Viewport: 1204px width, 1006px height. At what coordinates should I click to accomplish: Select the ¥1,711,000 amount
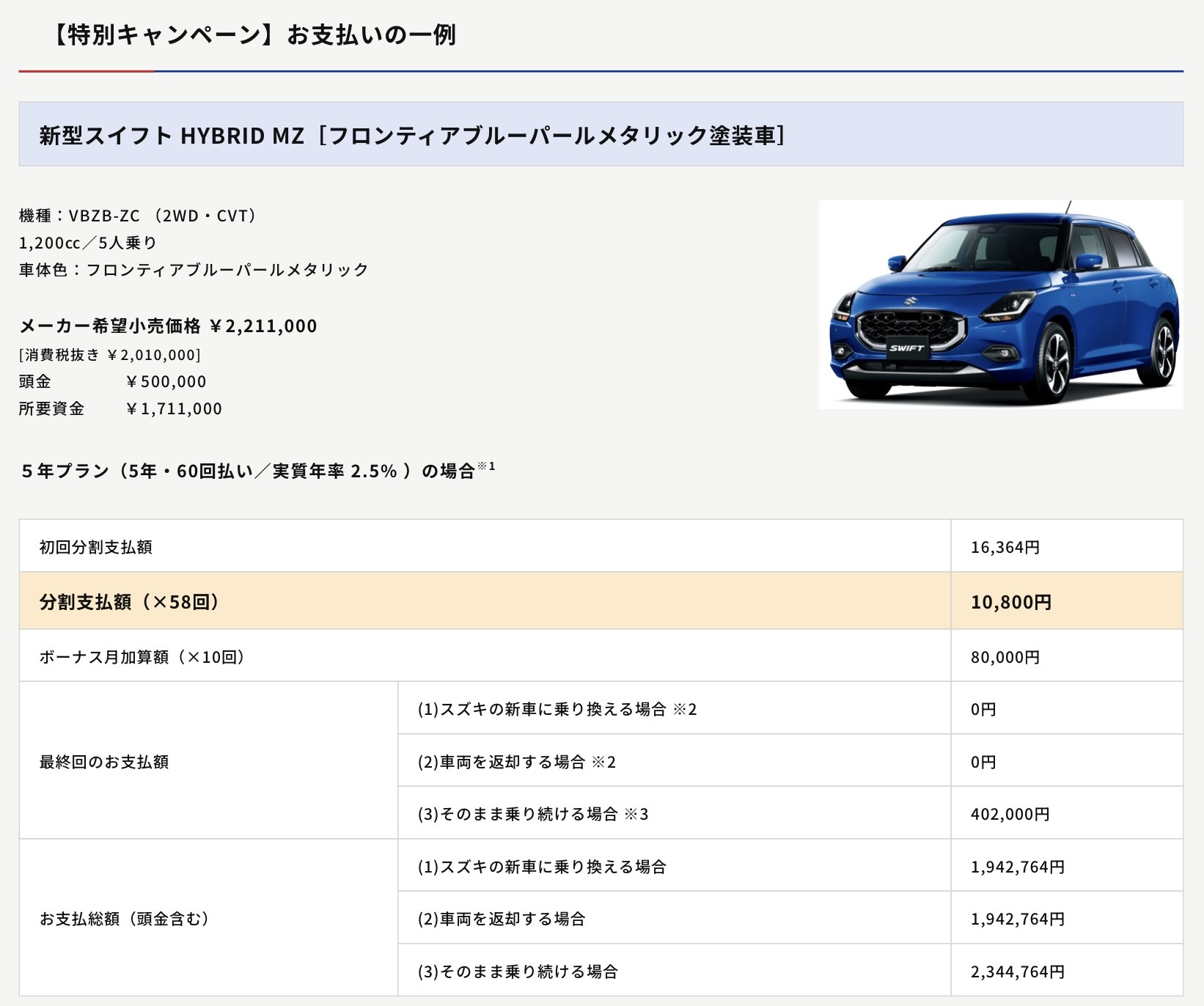tap(173, 408)
